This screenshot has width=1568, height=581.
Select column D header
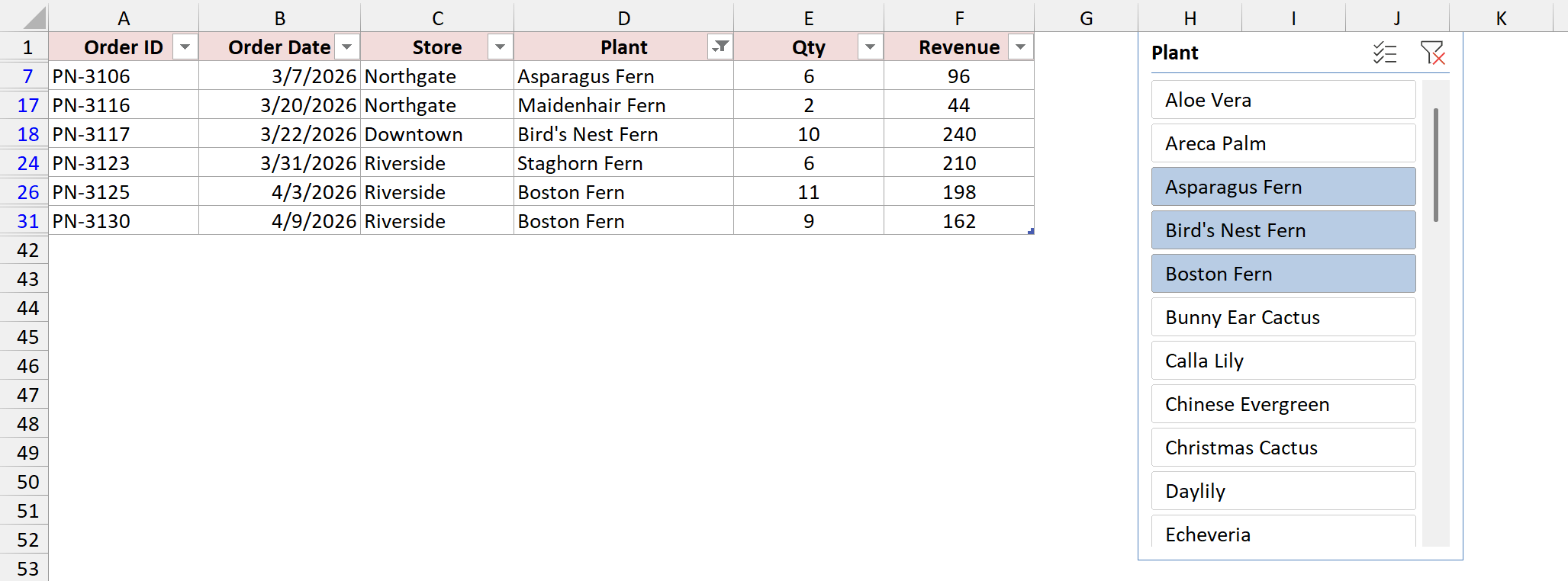click(x=623, y=18)
